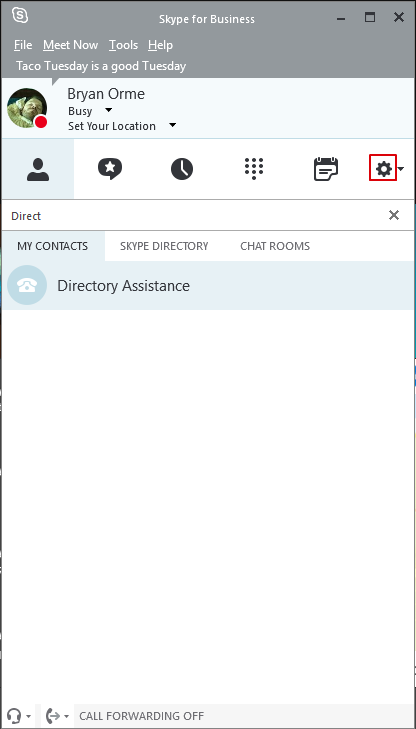416x729 pixels.
Task: Open the call forwarding dropdown arrow
Action: (x=66, y=716)
